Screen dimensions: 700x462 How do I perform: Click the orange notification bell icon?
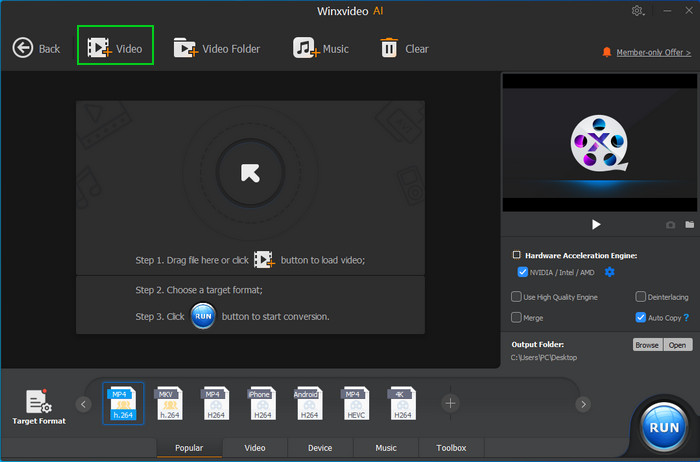click(x=607, y=52)
